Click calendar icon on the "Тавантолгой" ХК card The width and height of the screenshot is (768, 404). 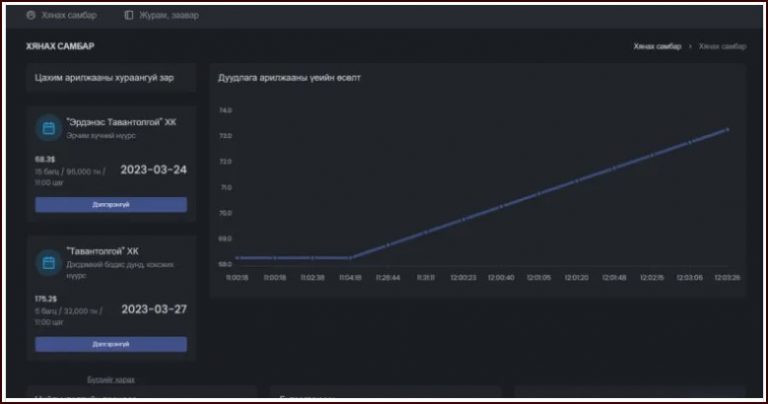coord(47,261)
